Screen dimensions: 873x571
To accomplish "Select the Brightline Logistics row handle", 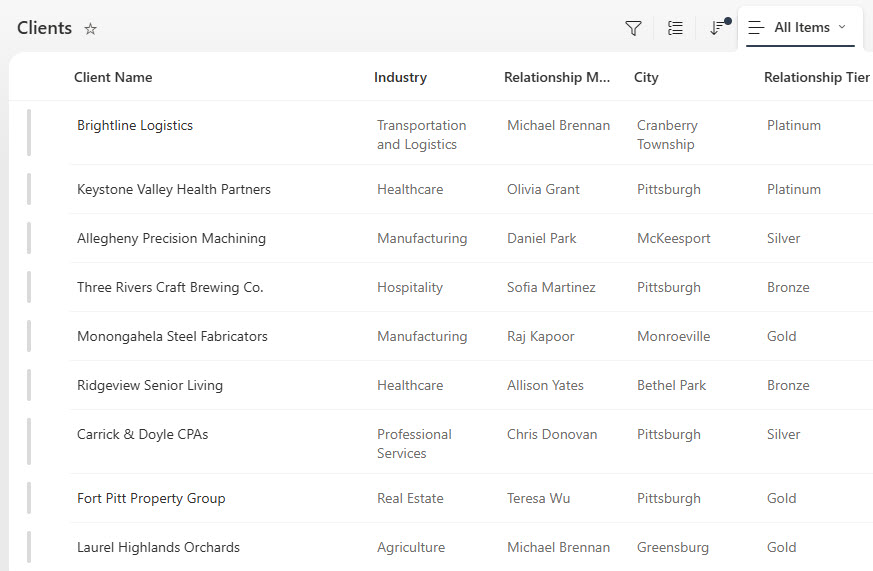I will tap(29, 132).
